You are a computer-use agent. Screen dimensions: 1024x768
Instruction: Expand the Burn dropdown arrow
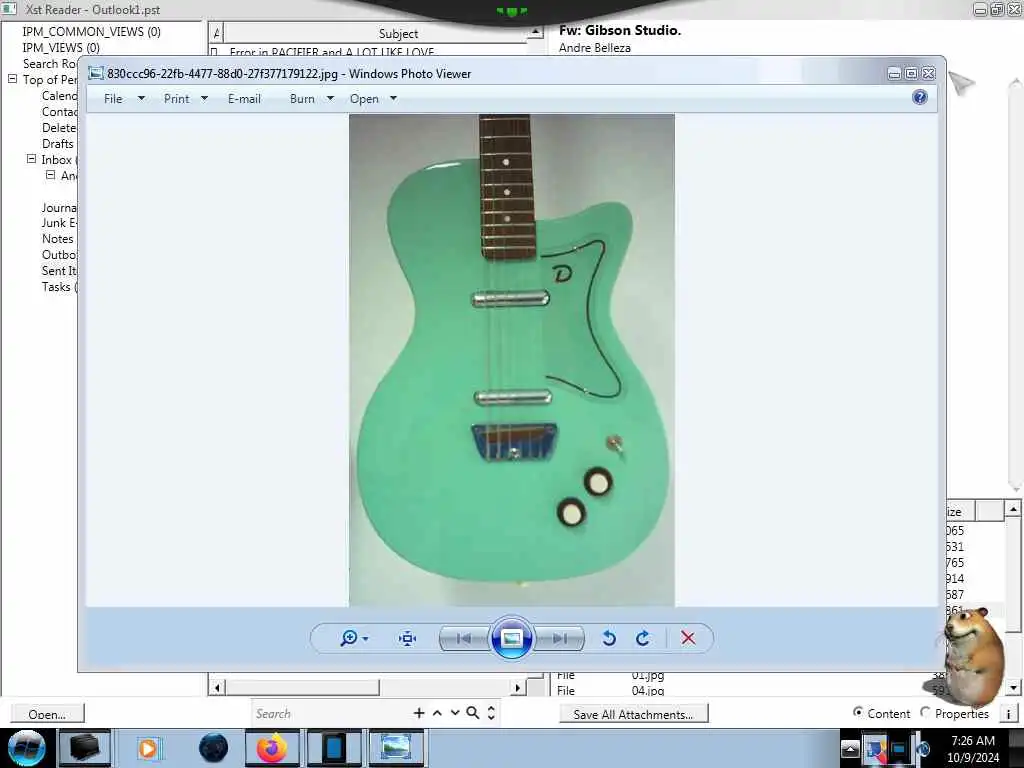pos(330,99)
